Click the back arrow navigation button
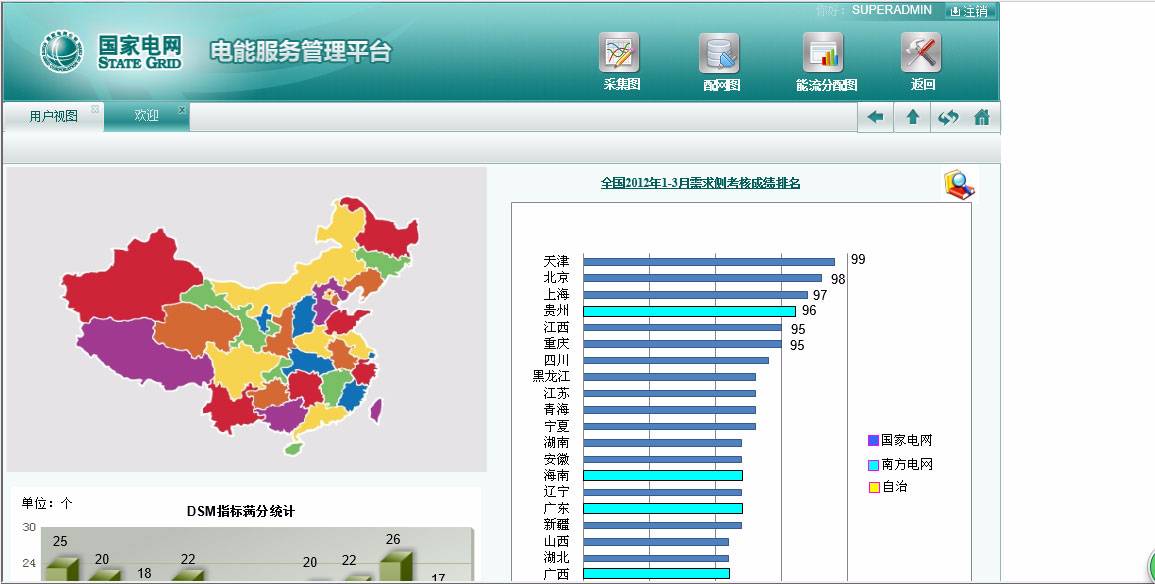The height and width of the screenshot is (584, 1155). 875,117
